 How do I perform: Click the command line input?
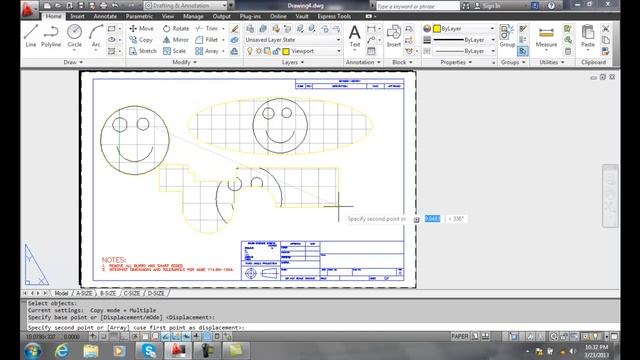pyautogui.click(x=322, y=327)
